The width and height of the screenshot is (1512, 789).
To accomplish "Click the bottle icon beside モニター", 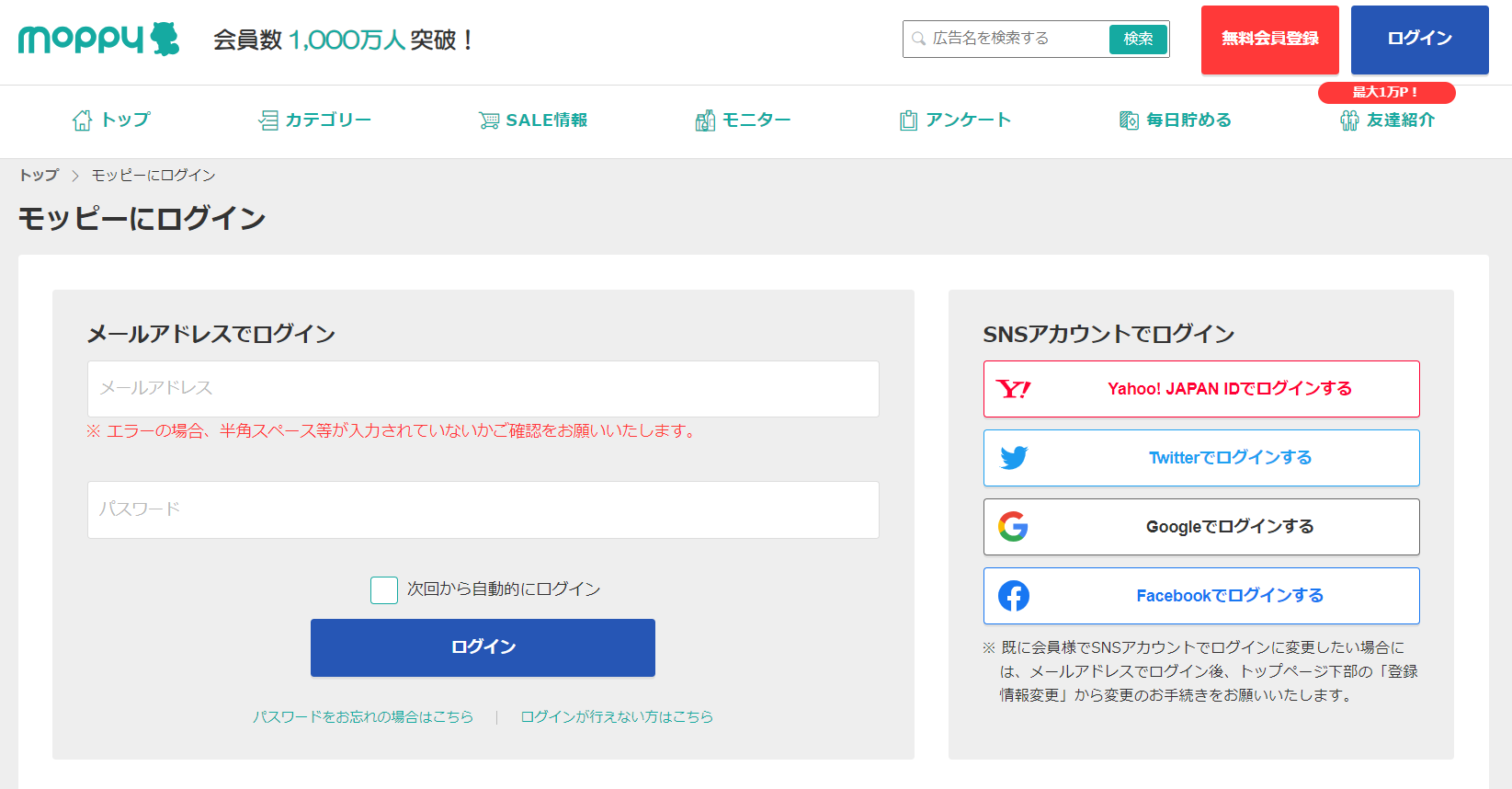I will click(705, 120).
